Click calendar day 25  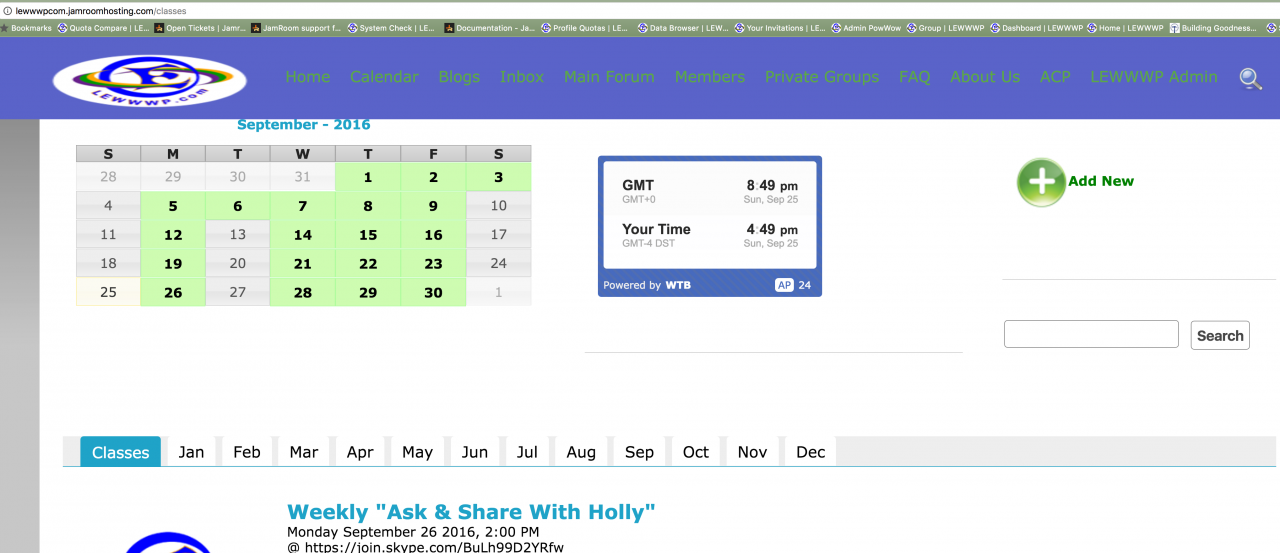click(108, 293)
